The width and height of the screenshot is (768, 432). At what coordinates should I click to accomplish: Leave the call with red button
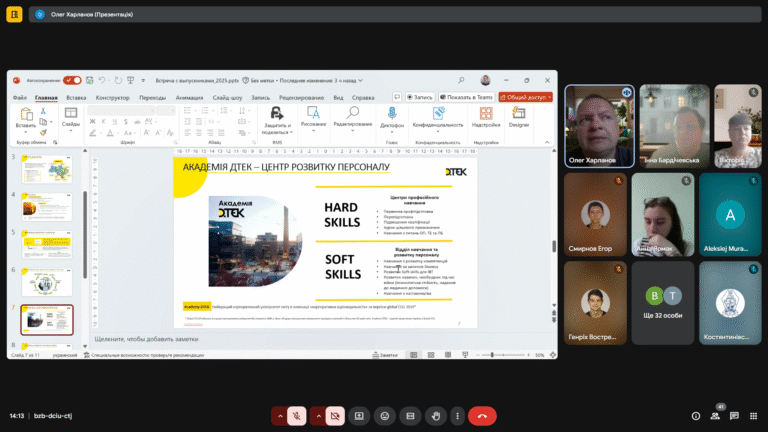482,416
